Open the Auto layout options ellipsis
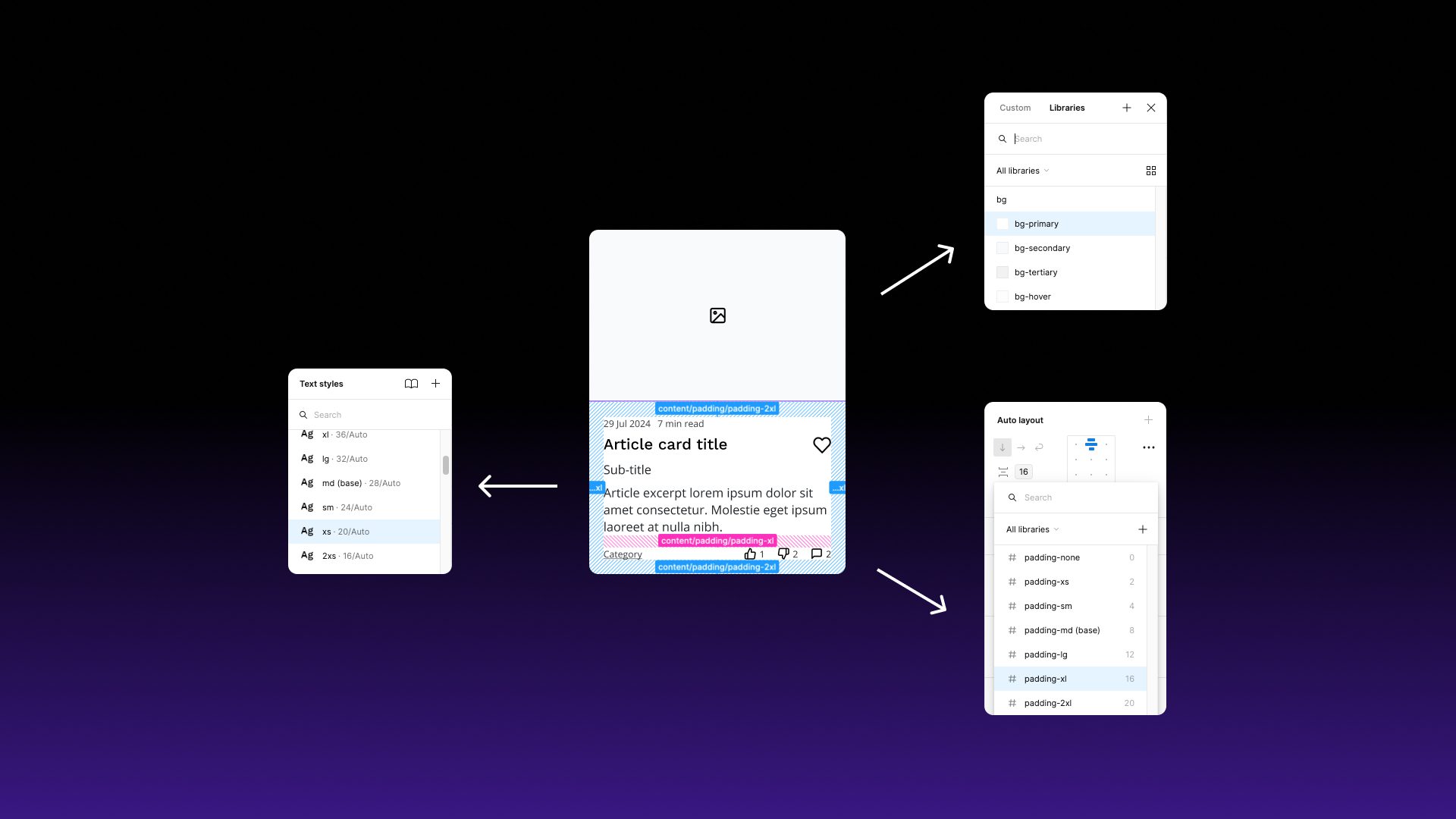Screen dimensions: 1456x819 pos(1149,447)
